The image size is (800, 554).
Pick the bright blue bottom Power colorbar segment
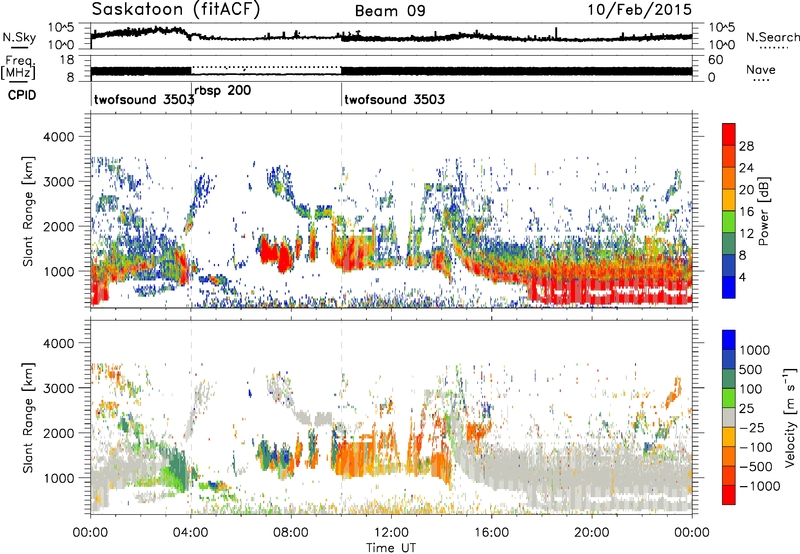tap(729, 288)
